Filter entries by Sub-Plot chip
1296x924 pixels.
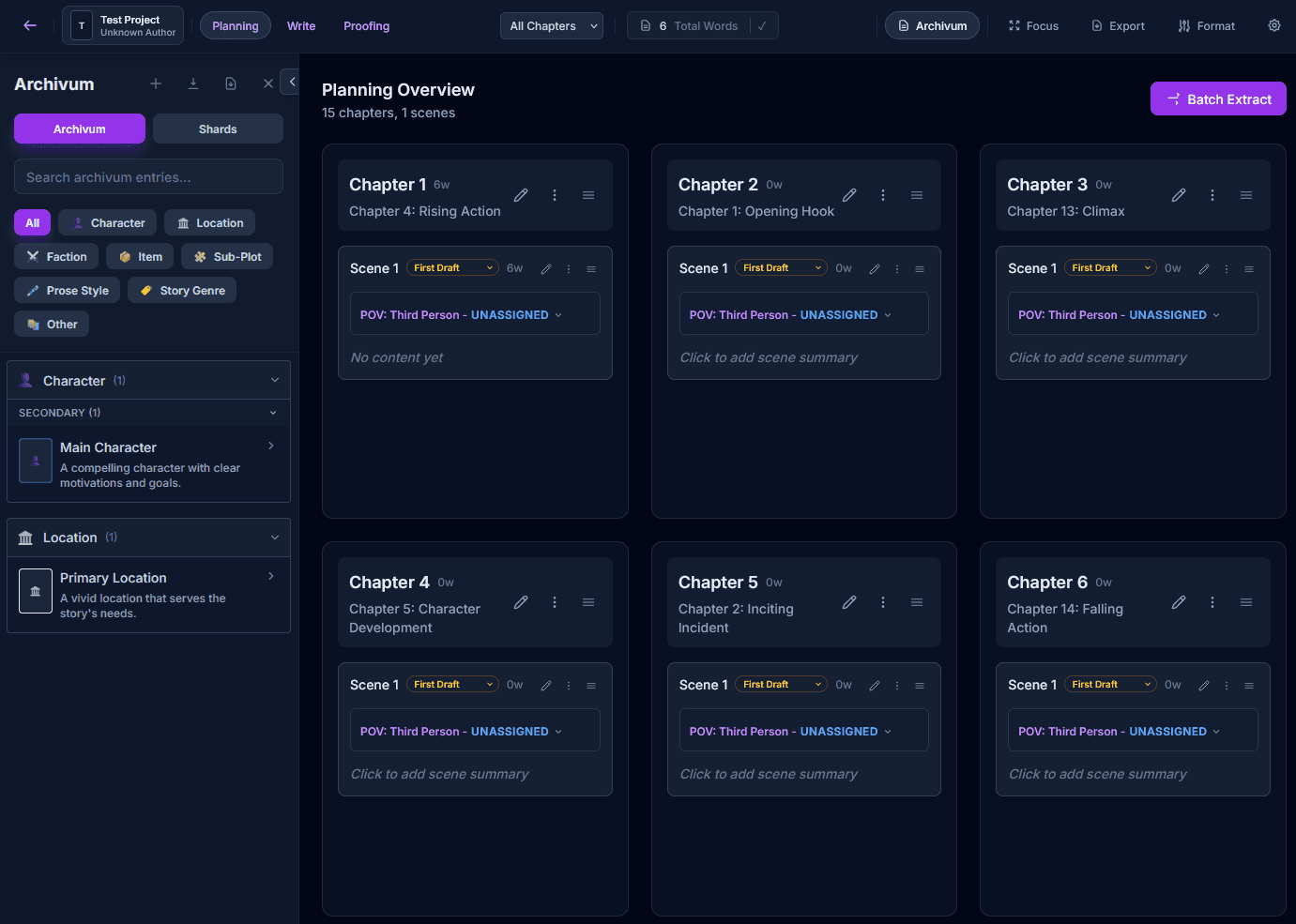click(x=227, y=256)
